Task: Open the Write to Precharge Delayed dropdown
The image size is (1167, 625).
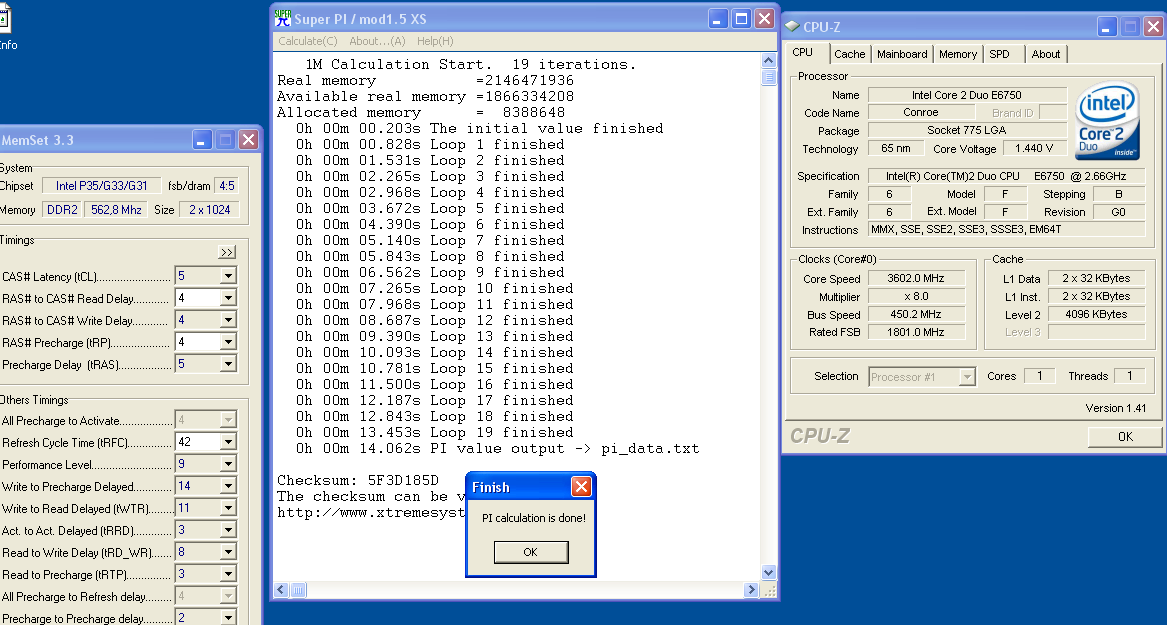Action: coord(228,486)
